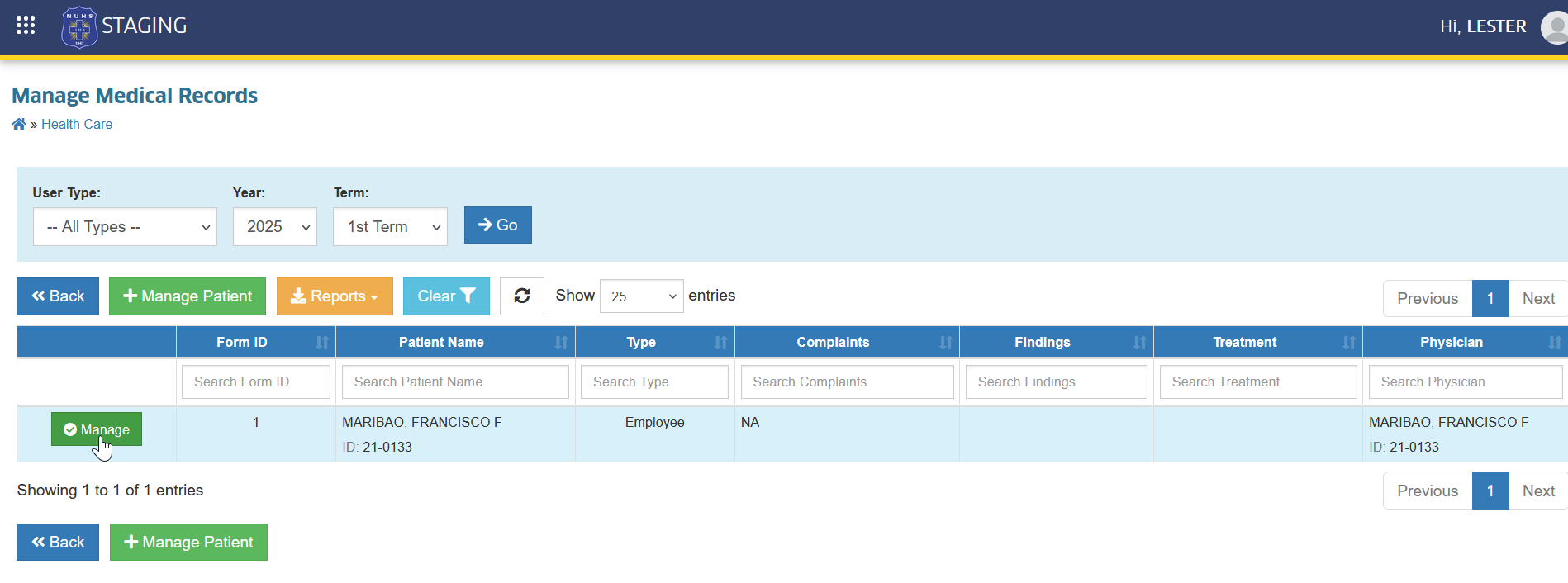Click Hi, LESTER greeting text
The image size is (1568, 583).
1483,26
